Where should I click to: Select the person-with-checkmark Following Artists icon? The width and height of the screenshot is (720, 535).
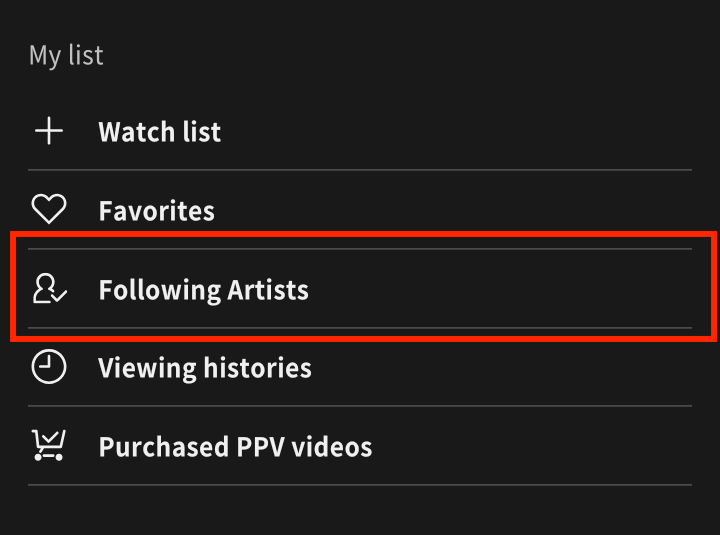click(x=50, y=288)
